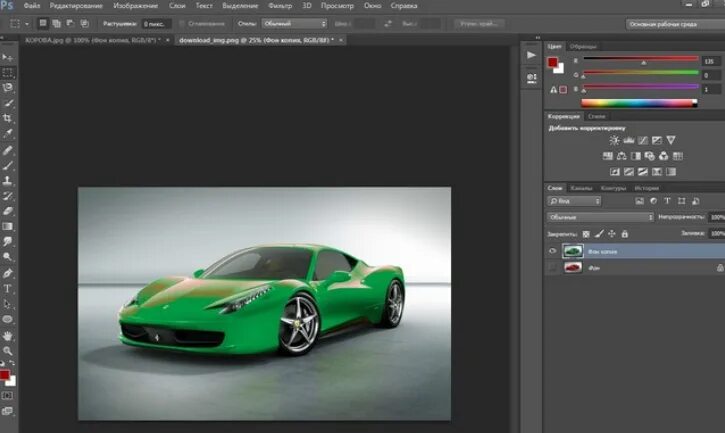Open the Файл menu
Image resolution: width=725 pixels, height=433 pixels.
tap(31, 6)
